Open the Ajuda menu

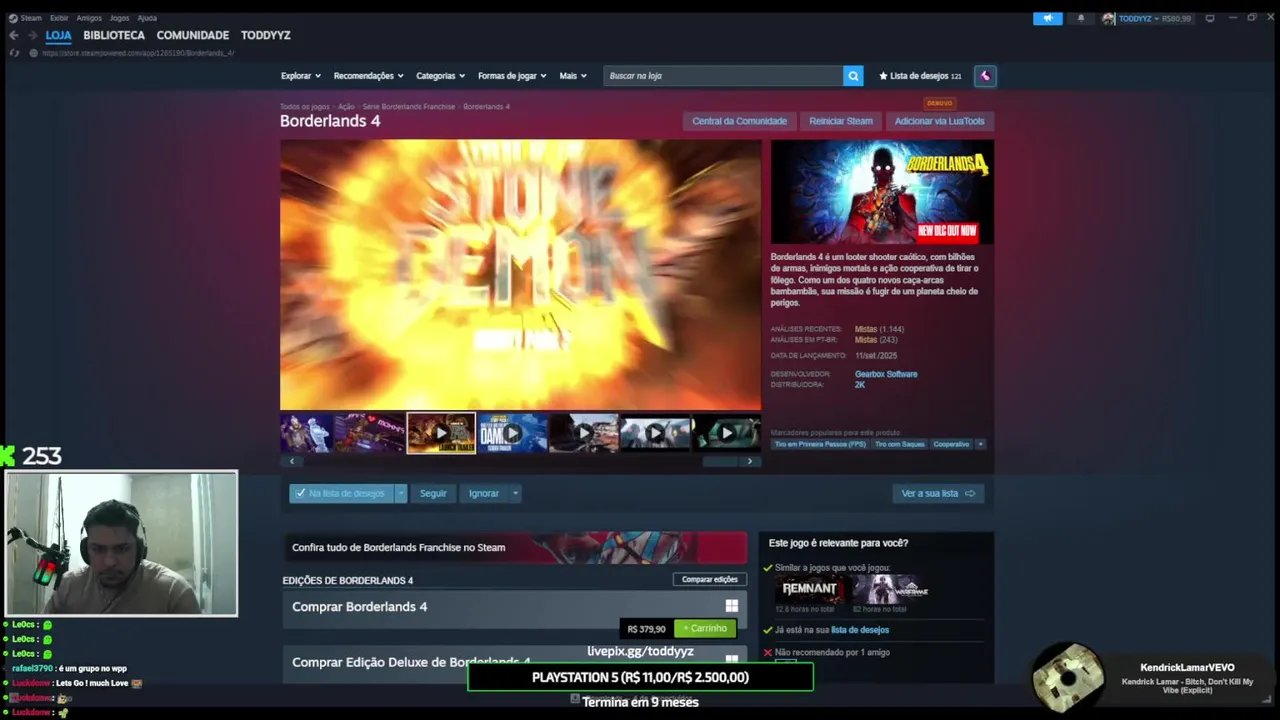coord(147,18)
